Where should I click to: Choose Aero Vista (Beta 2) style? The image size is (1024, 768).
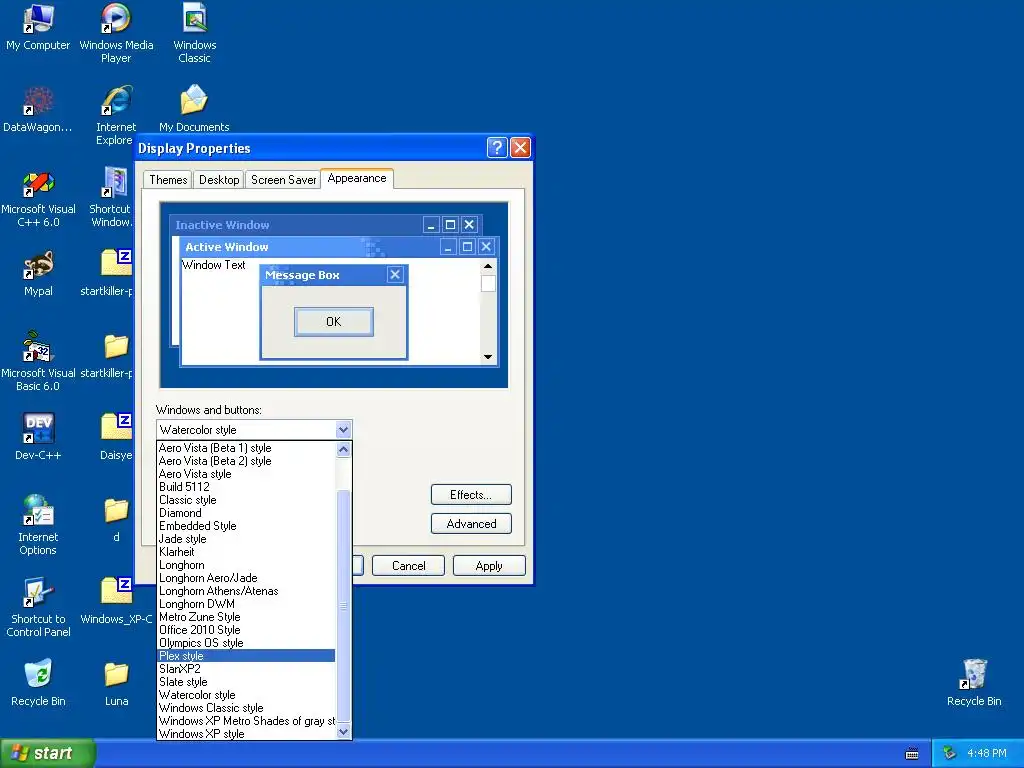(x=247, y=461)
